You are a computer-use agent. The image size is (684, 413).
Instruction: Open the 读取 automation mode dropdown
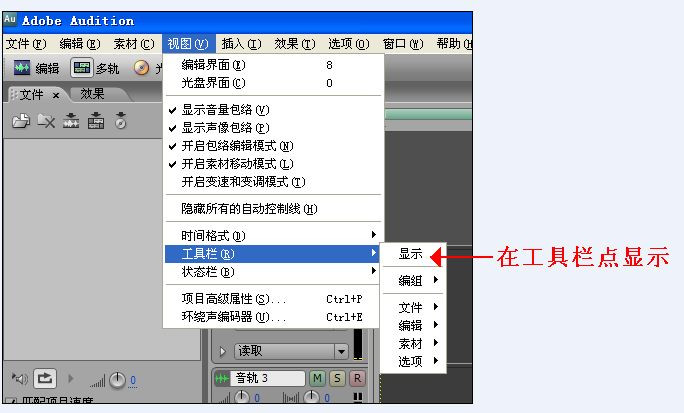coord(341,351)
